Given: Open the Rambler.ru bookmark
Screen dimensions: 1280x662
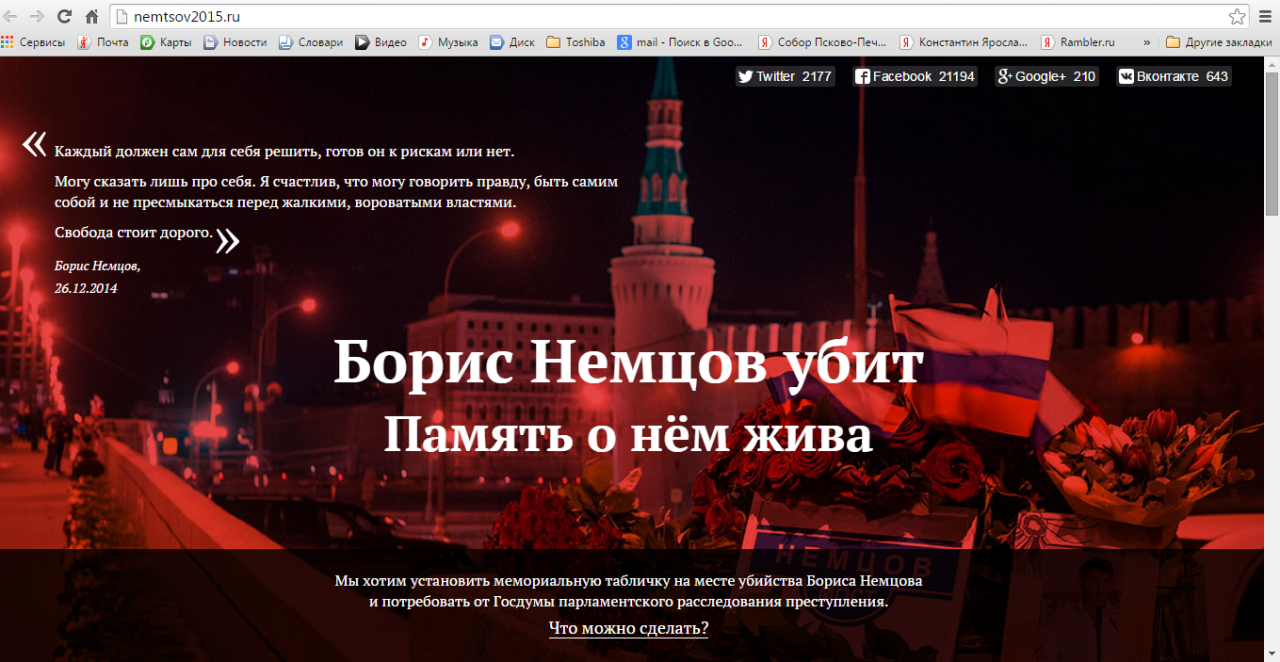Looking at the screenshot, I should (x=1078, y=42).
